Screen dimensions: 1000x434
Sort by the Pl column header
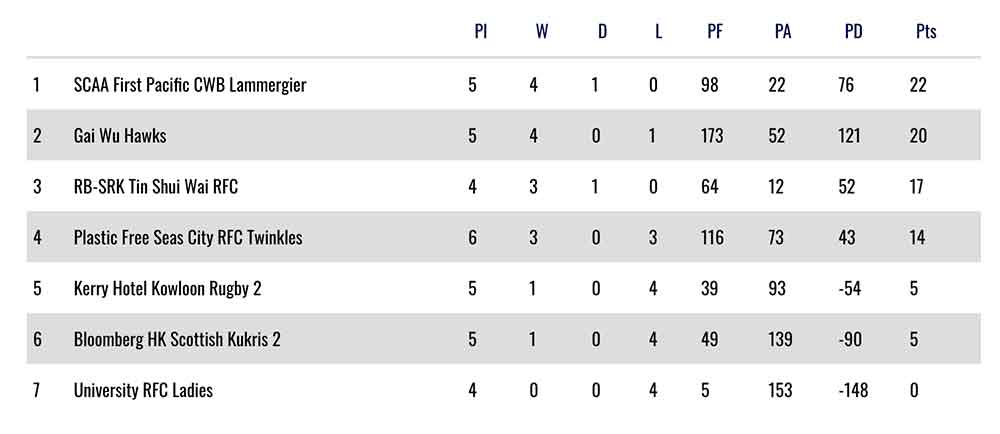coord(480,32)
